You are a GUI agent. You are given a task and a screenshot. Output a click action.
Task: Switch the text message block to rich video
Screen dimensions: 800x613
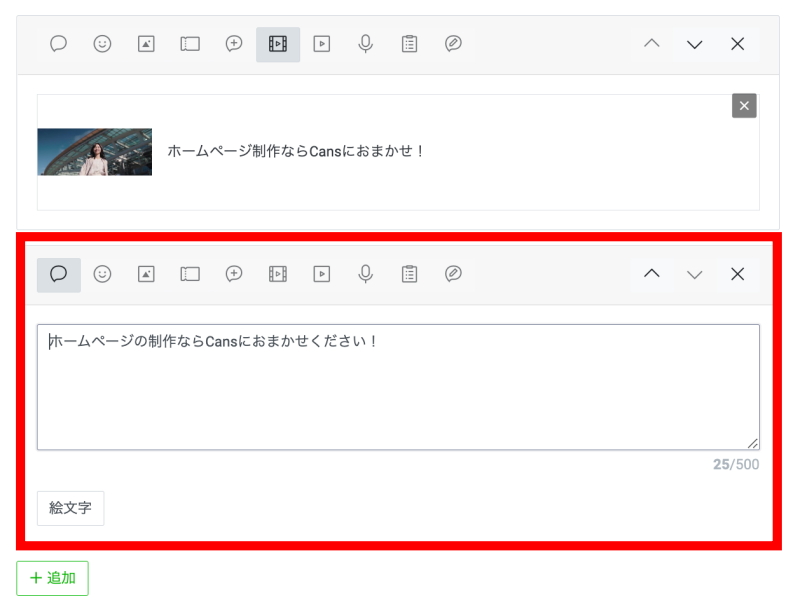[278, 274]
